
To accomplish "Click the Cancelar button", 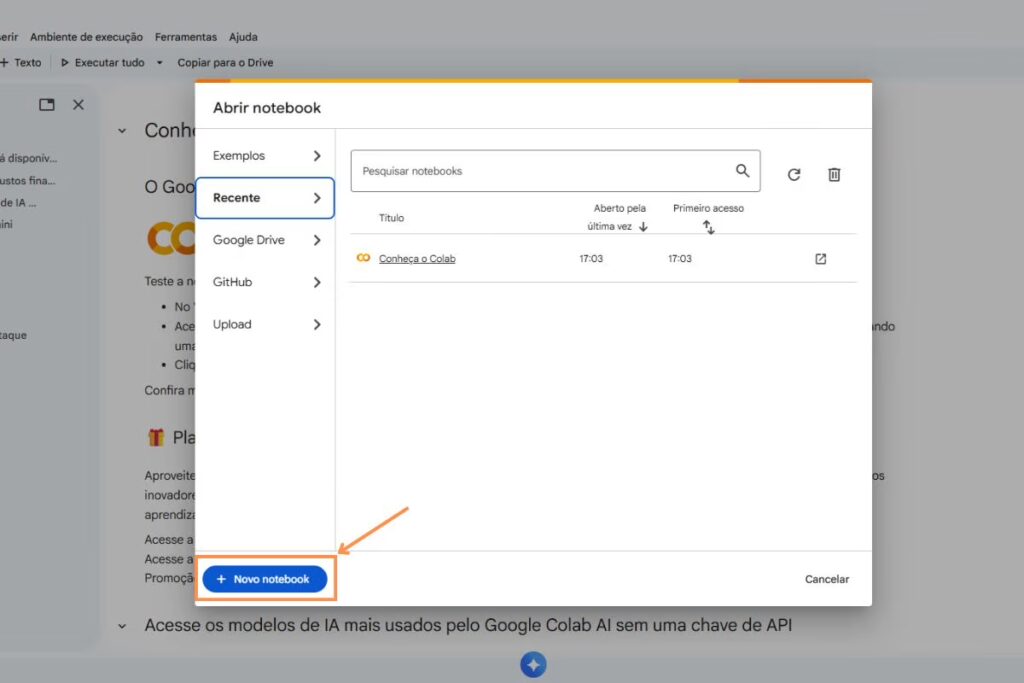I will [x=826, y=579].
